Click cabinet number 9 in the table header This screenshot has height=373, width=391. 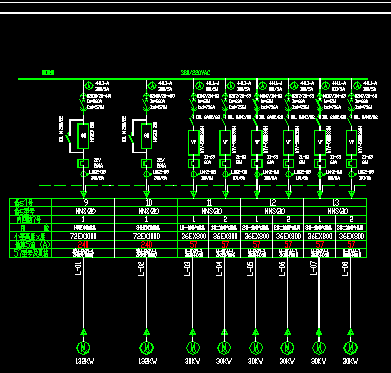(86, 202)
